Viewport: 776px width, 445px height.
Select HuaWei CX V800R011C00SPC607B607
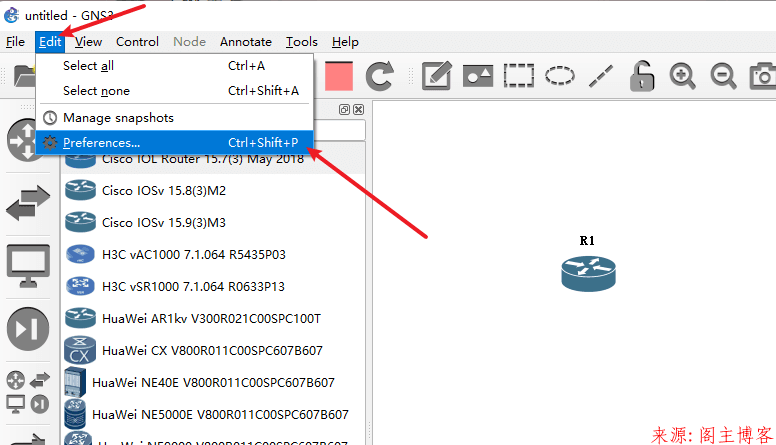pyautogui.click(x=212, y=350)
